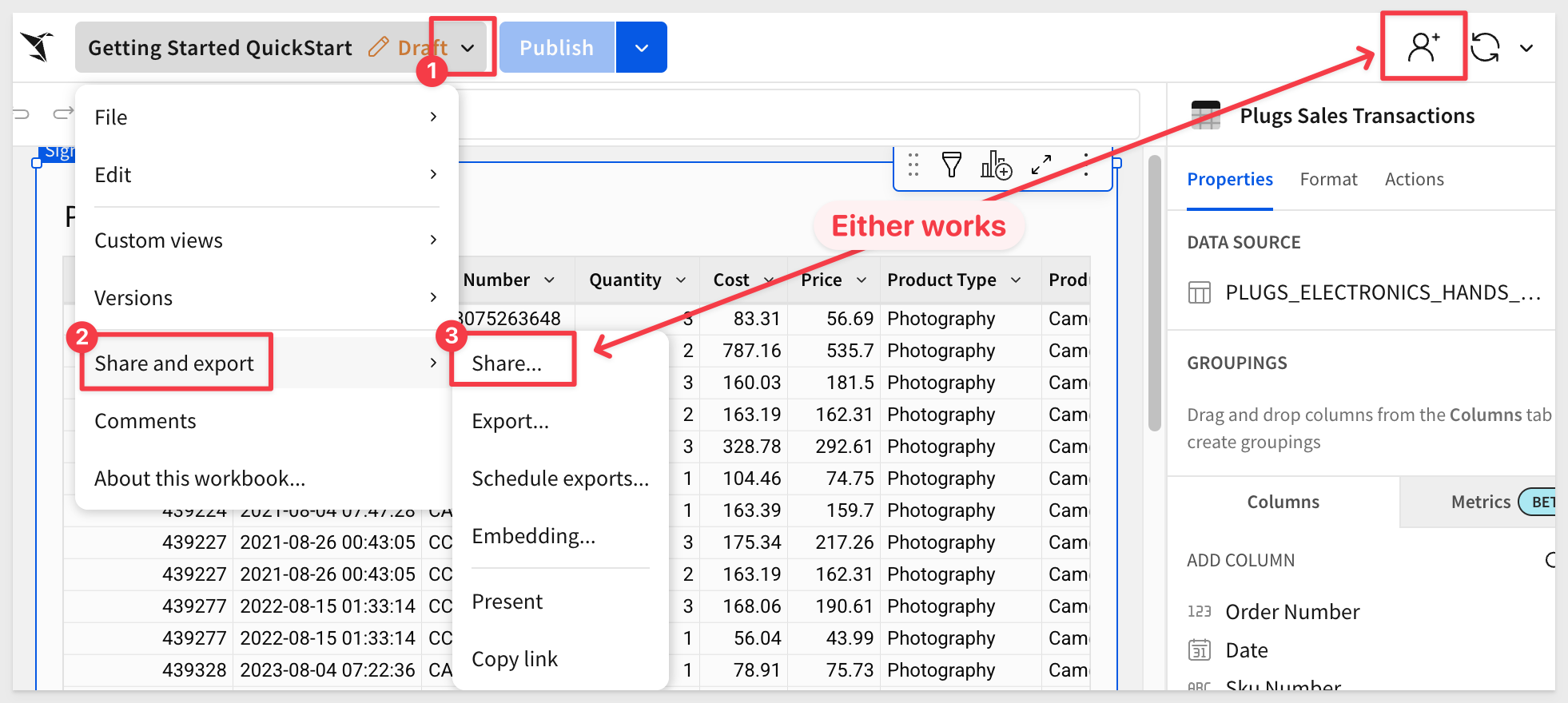The height and width of the screenshot is (703, 1568).
Task: Choose Schedule exports... option
Action: click(x=560, y=479)
